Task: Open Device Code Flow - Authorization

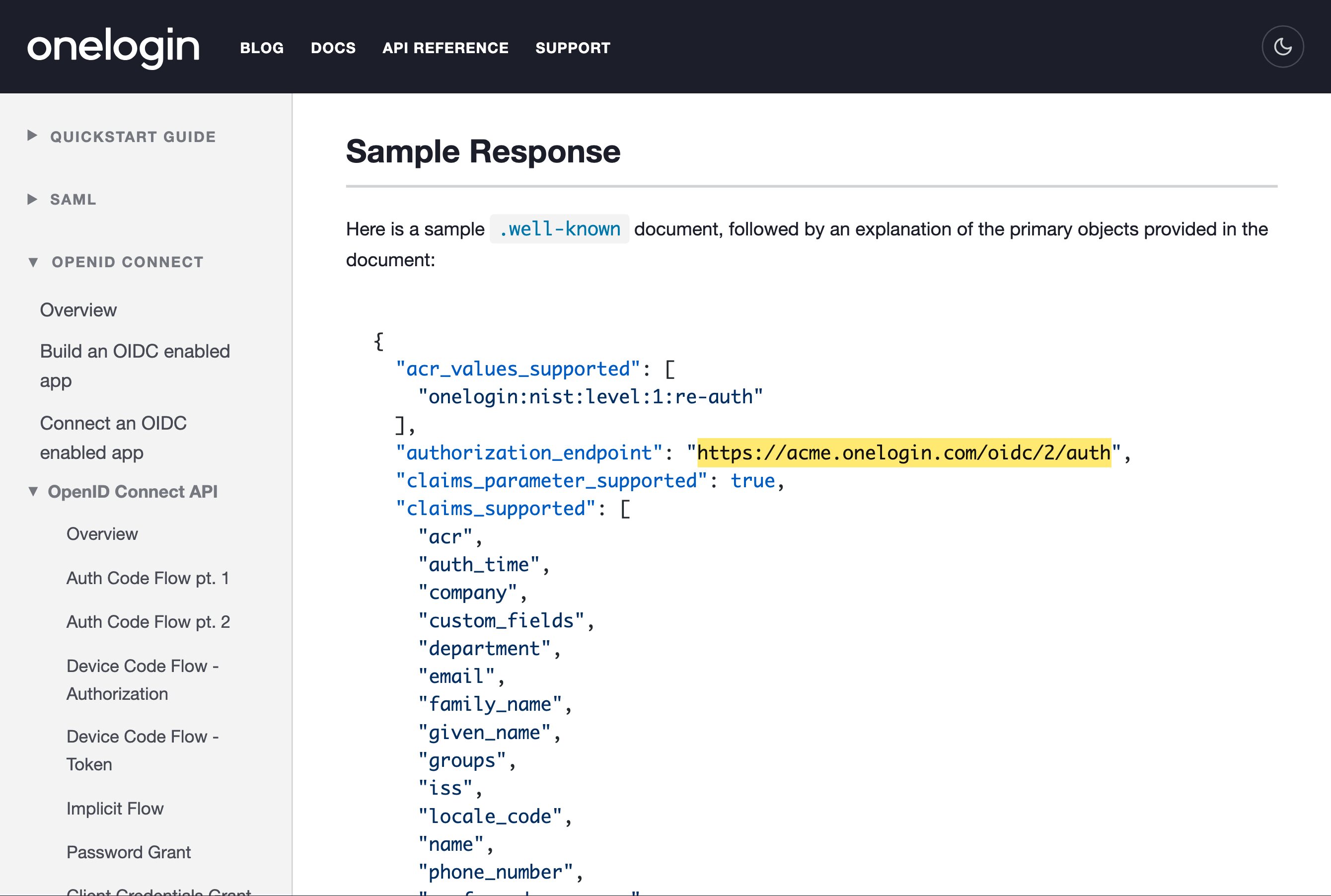Action: tap(143, 680)
